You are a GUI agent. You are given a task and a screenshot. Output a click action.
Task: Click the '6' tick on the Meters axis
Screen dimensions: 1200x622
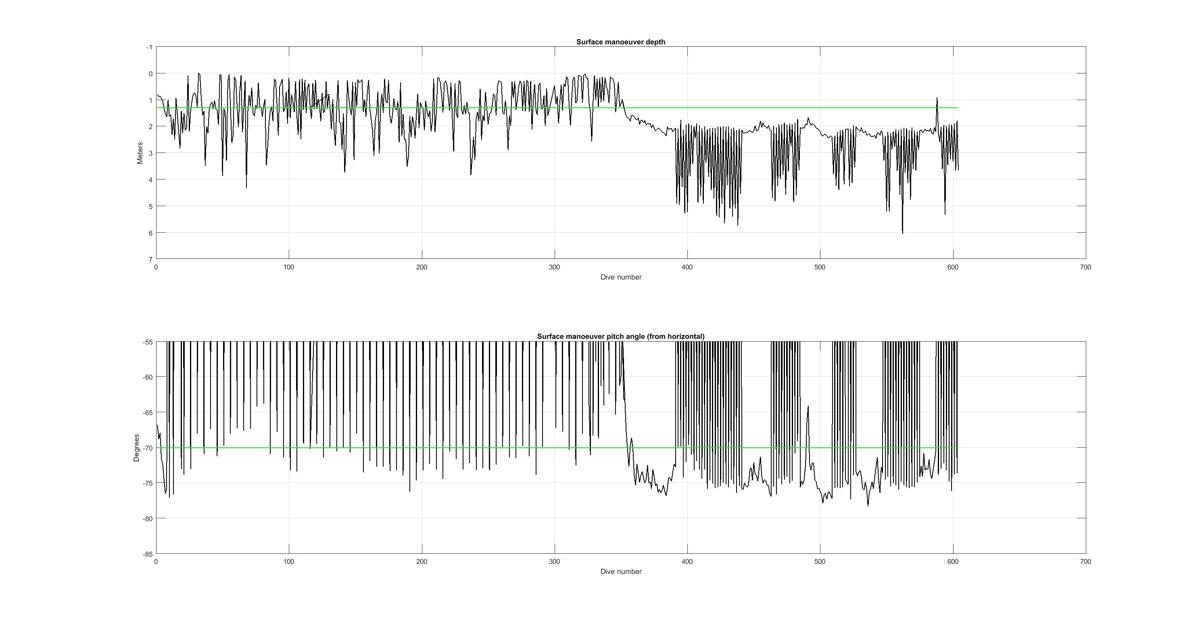(151, 233)
